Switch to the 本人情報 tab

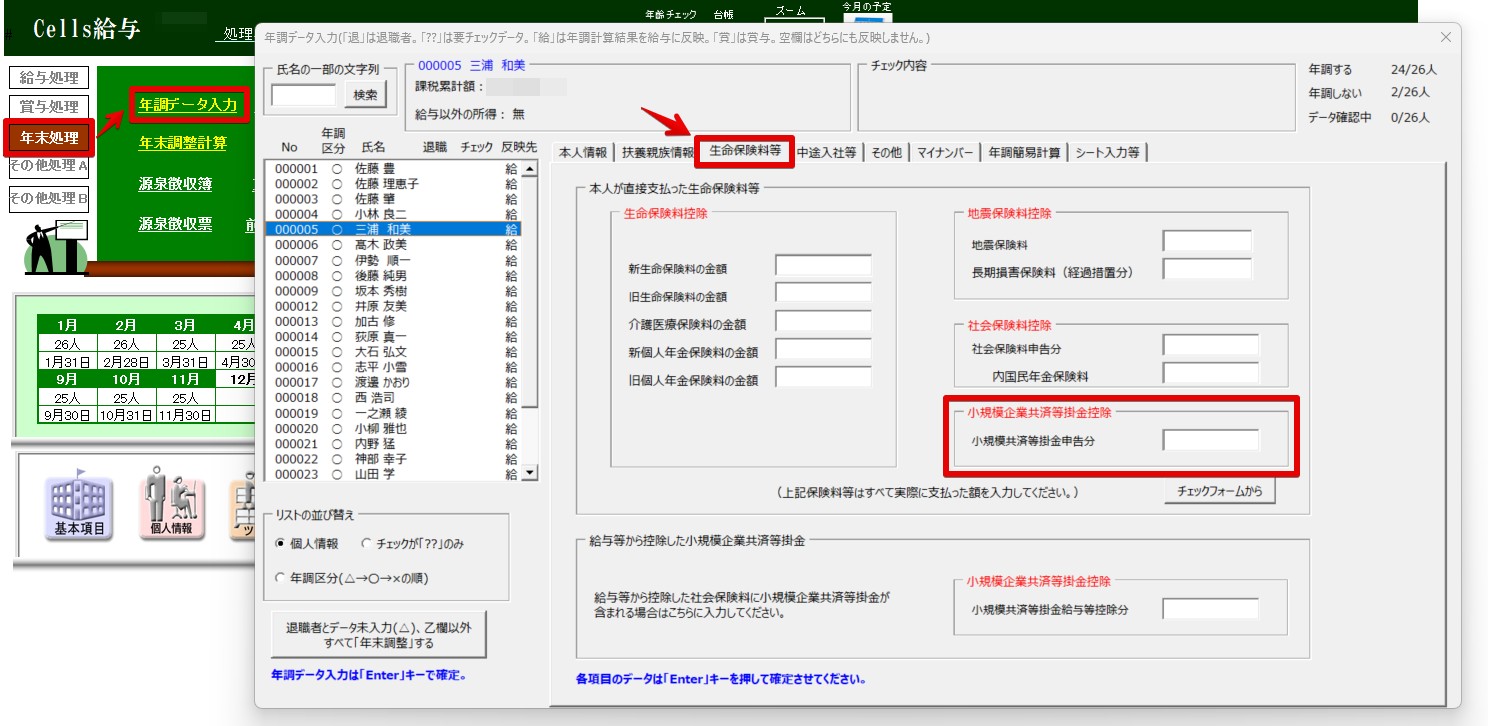click(582, 153)
